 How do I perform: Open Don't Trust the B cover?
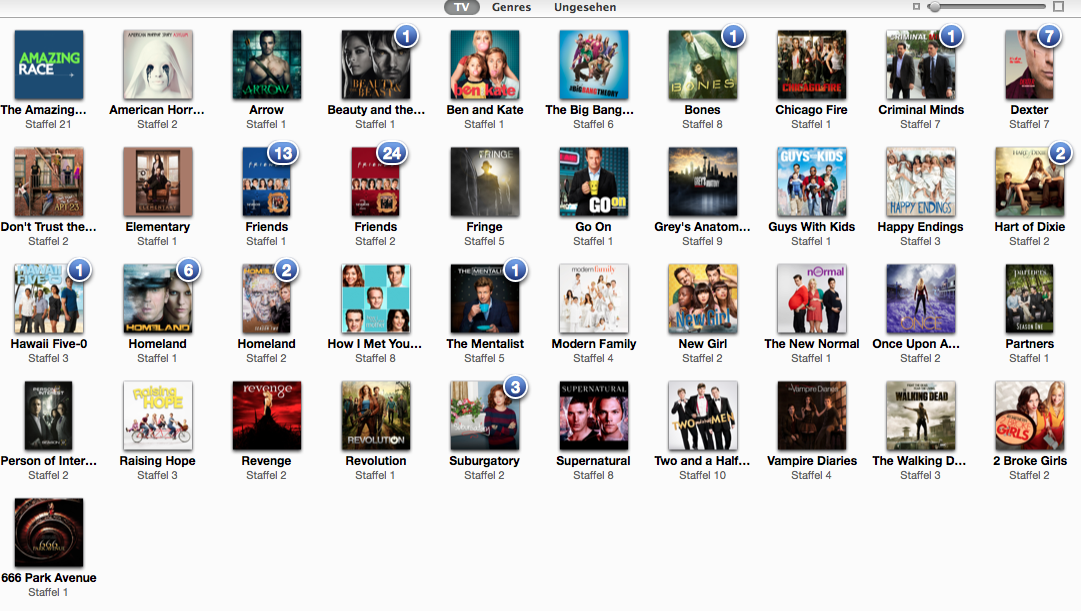48,182
